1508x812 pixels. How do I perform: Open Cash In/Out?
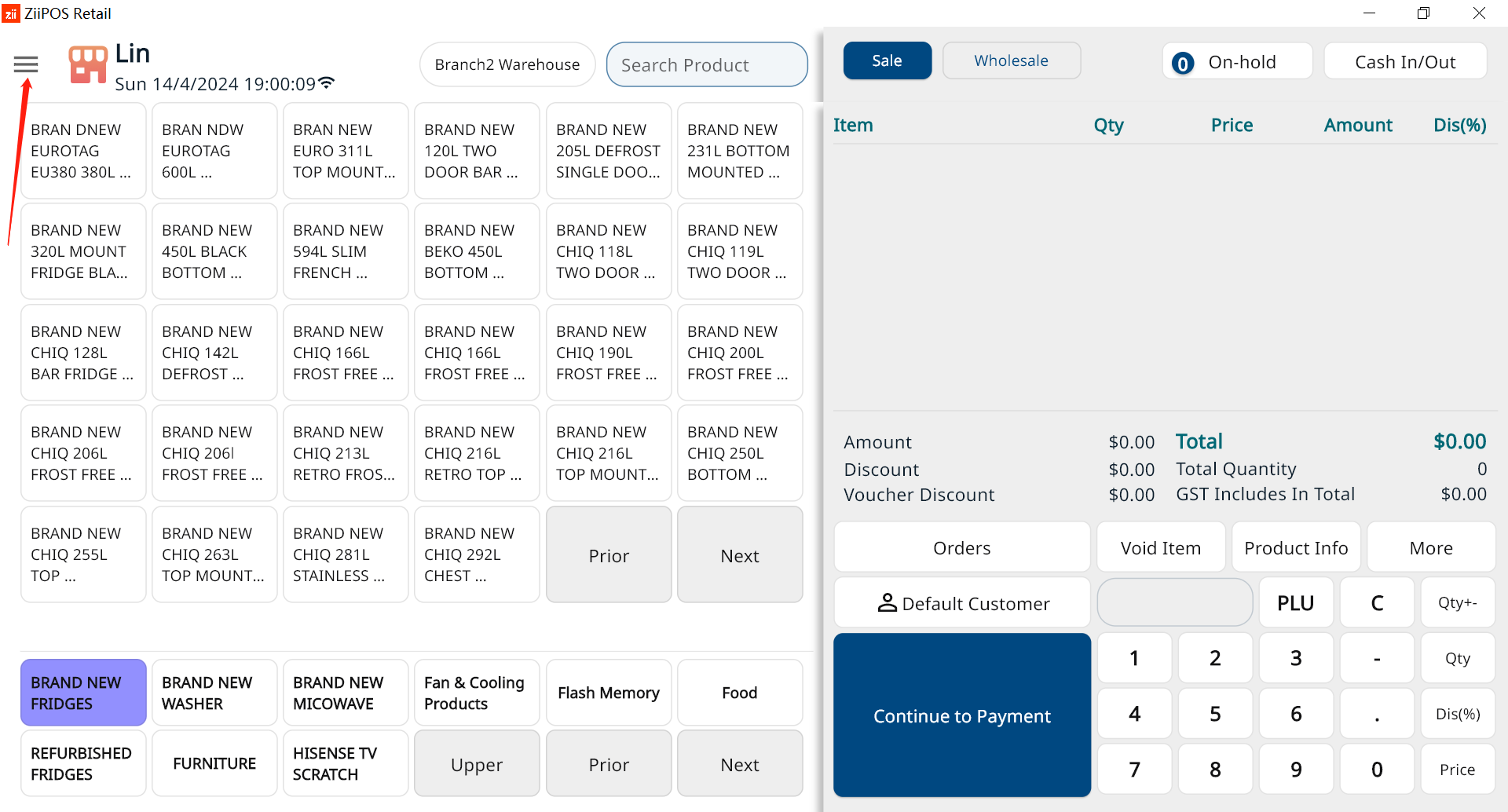pyautogui.click(x=1405, y=61)
